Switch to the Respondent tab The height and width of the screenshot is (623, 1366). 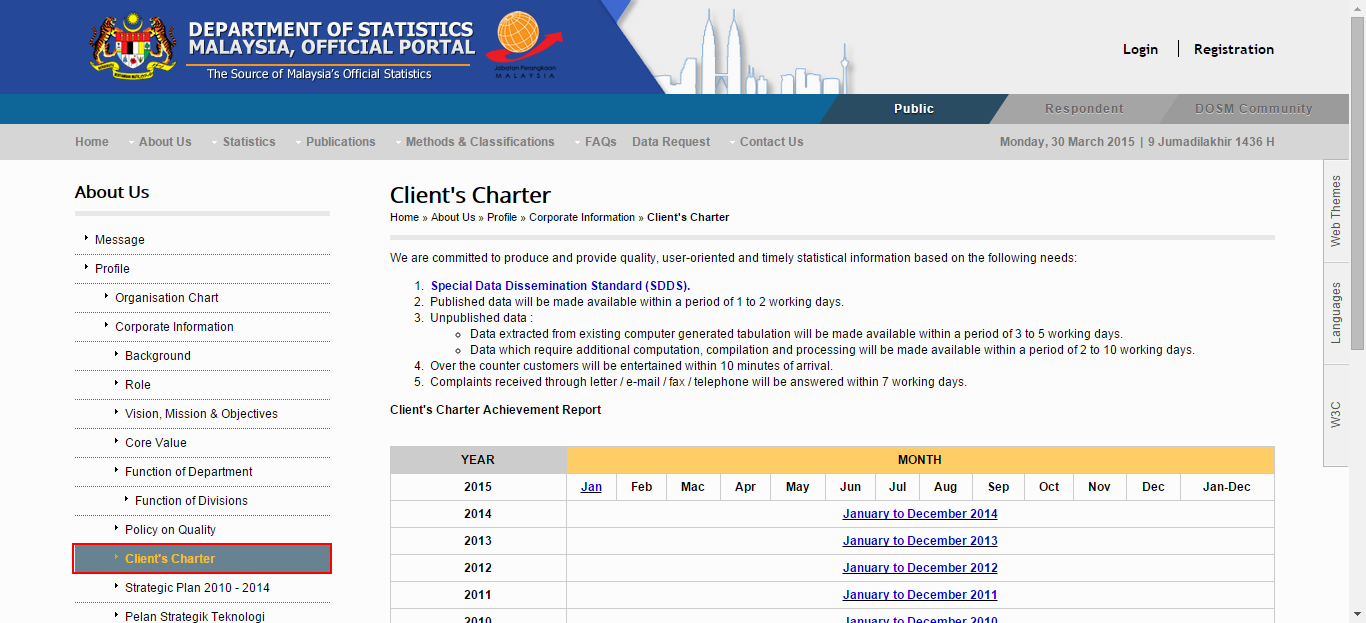coord(1084,109)
